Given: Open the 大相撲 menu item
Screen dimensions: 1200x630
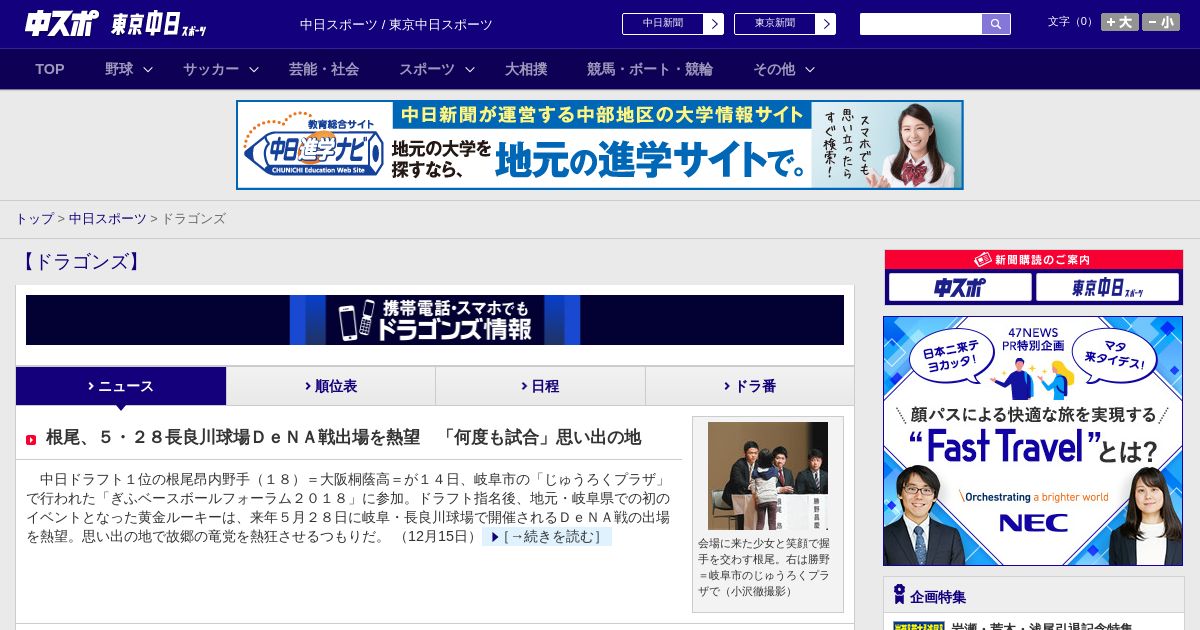Looking at the screenshot, I should pyautogui.click(x=526, y=69).
